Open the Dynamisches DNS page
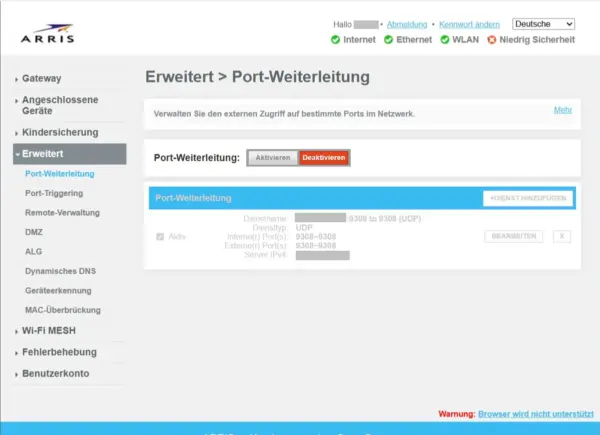 pyautogui.click(x=60, y=271)
